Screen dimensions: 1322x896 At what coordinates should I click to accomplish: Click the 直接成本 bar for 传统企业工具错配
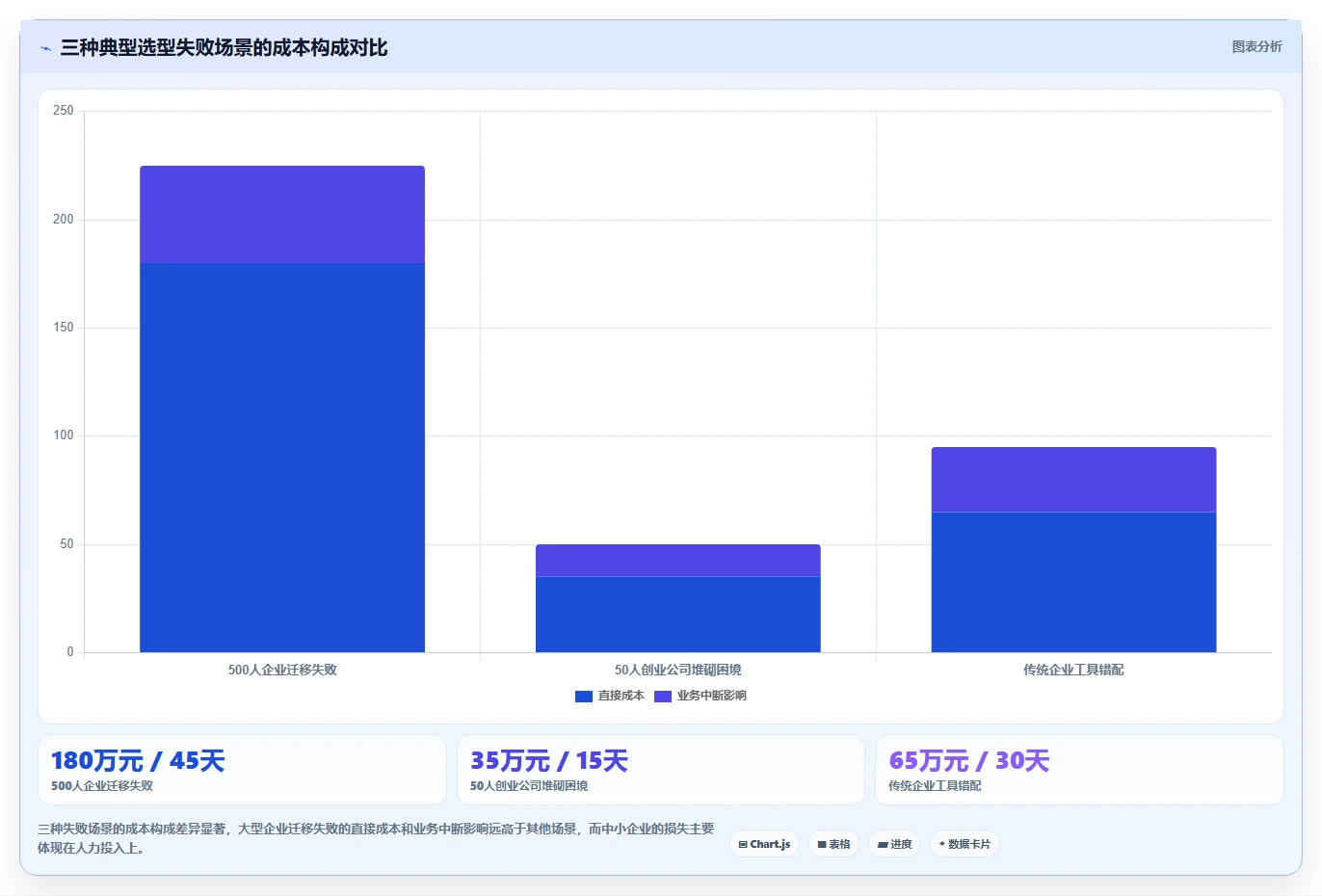click(1073, 582)
